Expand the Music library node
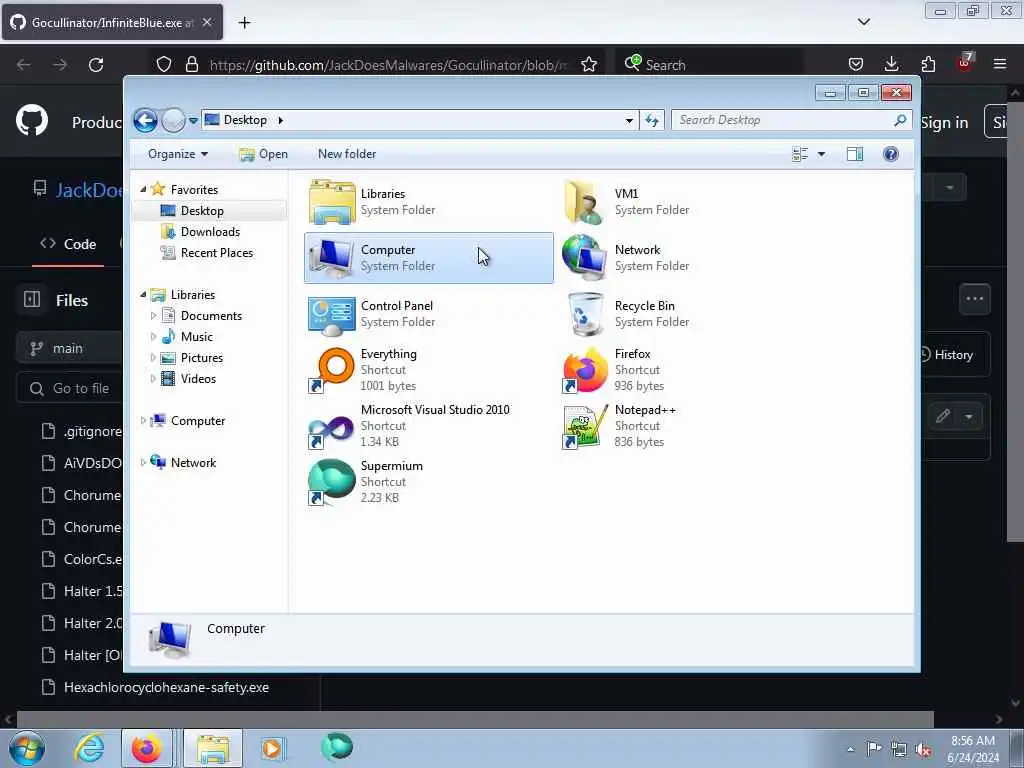The height and width of the screenshot is (768, 1024). pos(153,337)
